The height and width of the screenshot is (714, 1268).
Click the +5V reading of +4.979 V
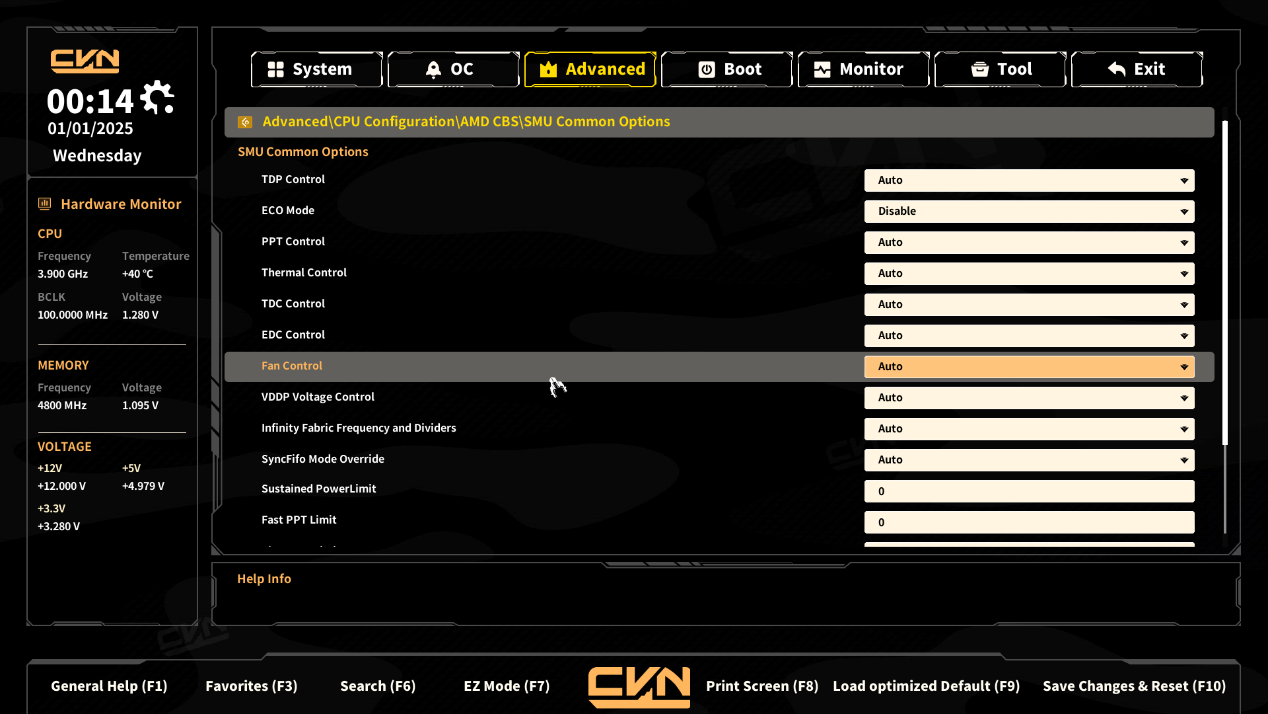143,487
